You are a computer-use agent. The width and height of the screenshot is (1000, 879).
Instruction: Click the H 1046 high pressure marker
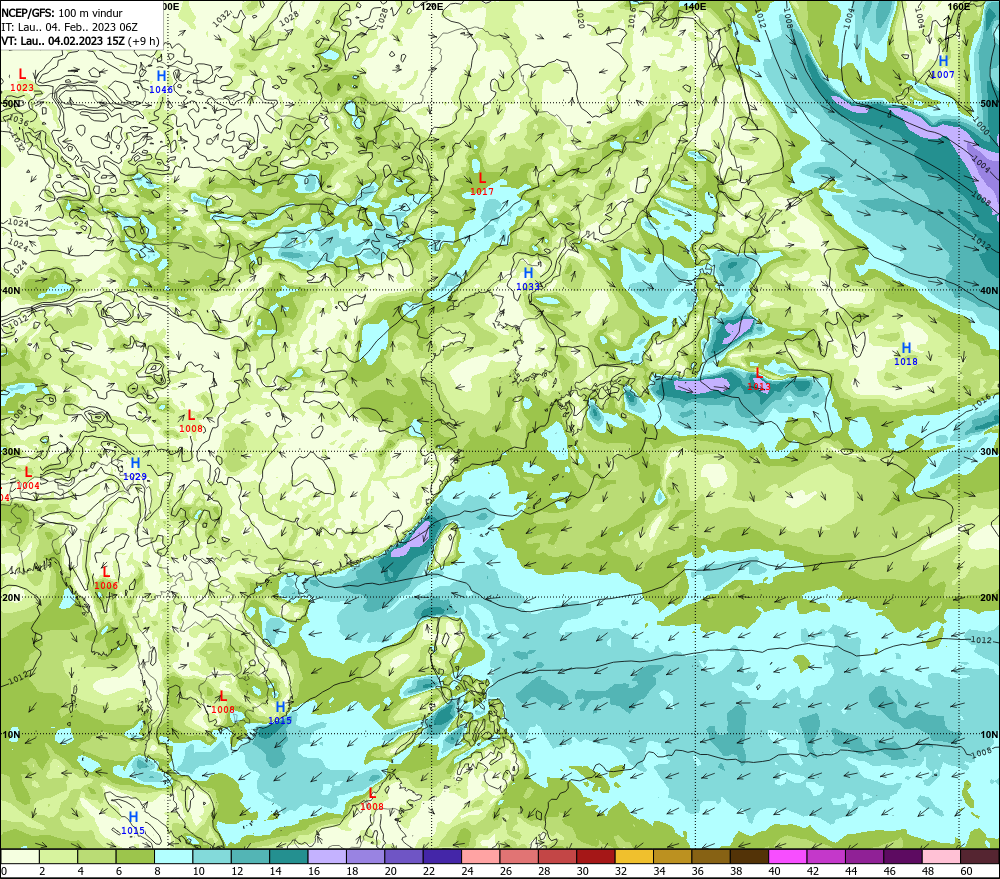coord(161,82)
